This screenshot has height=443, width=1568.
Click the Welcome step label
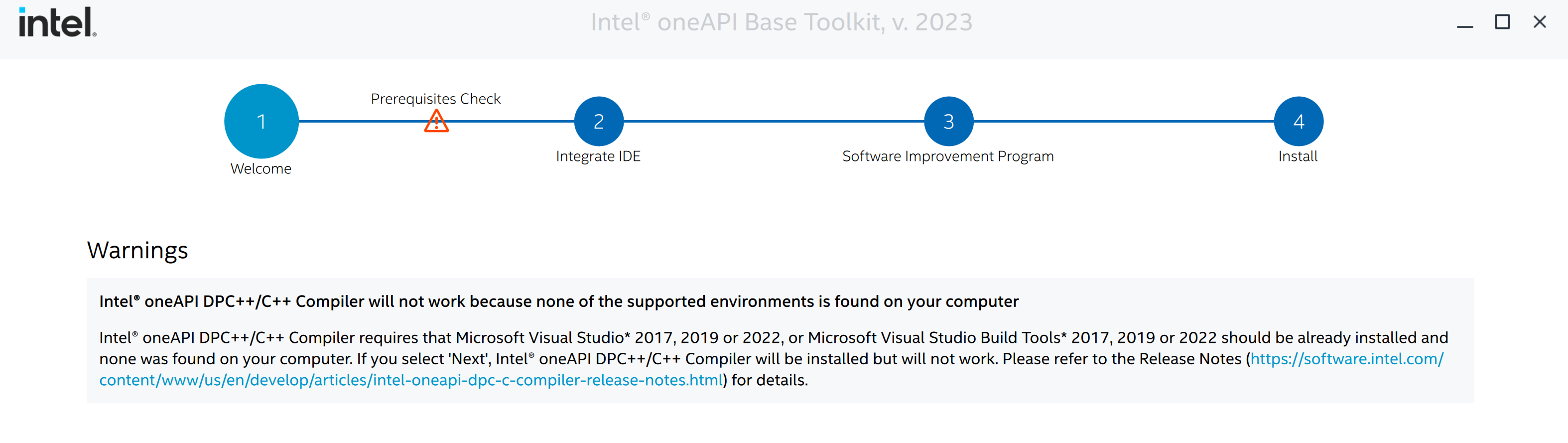(x=261, y=169)
